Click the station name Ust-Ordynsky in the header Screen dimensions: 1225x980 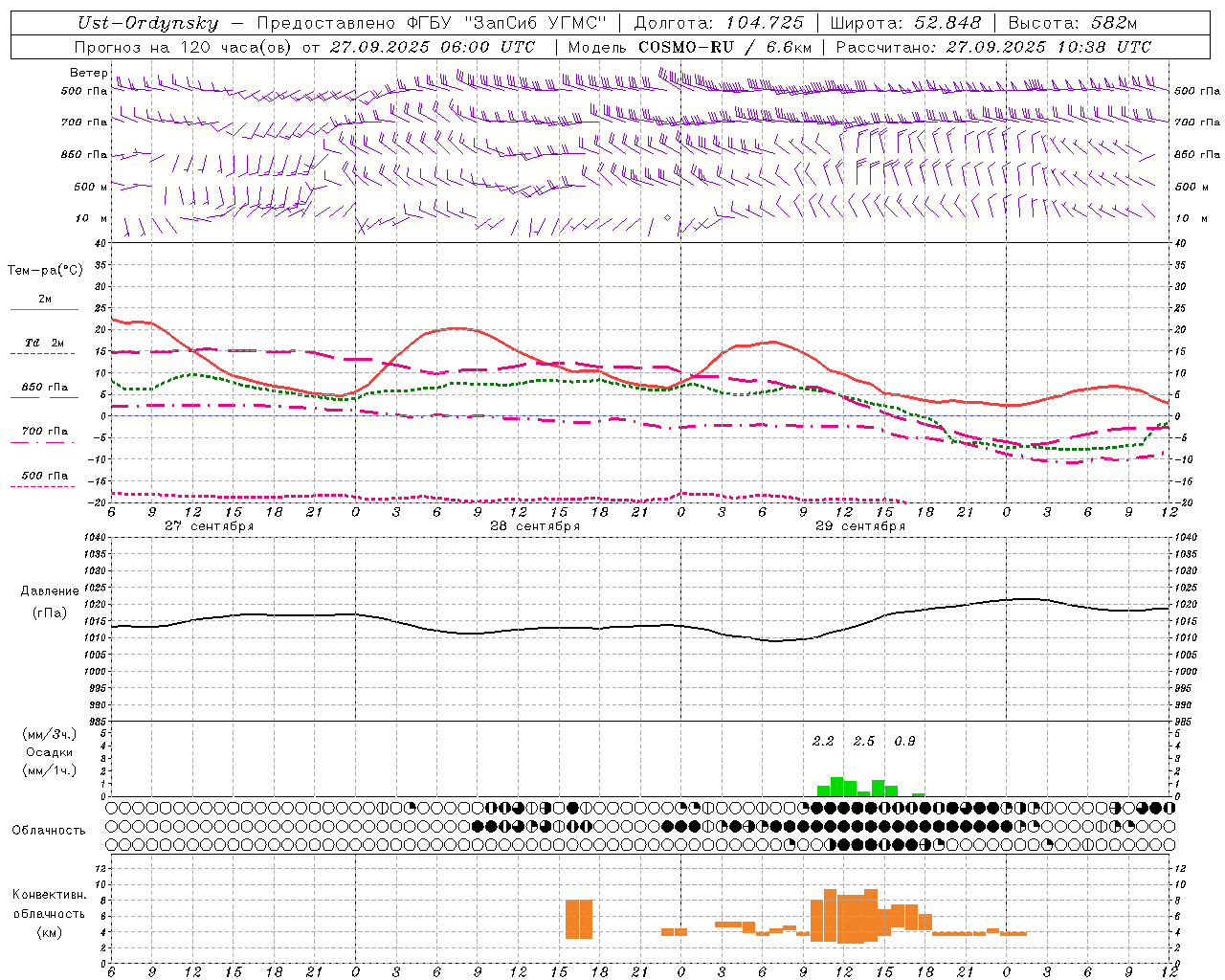pyautogui.click(x=148, y=23)
